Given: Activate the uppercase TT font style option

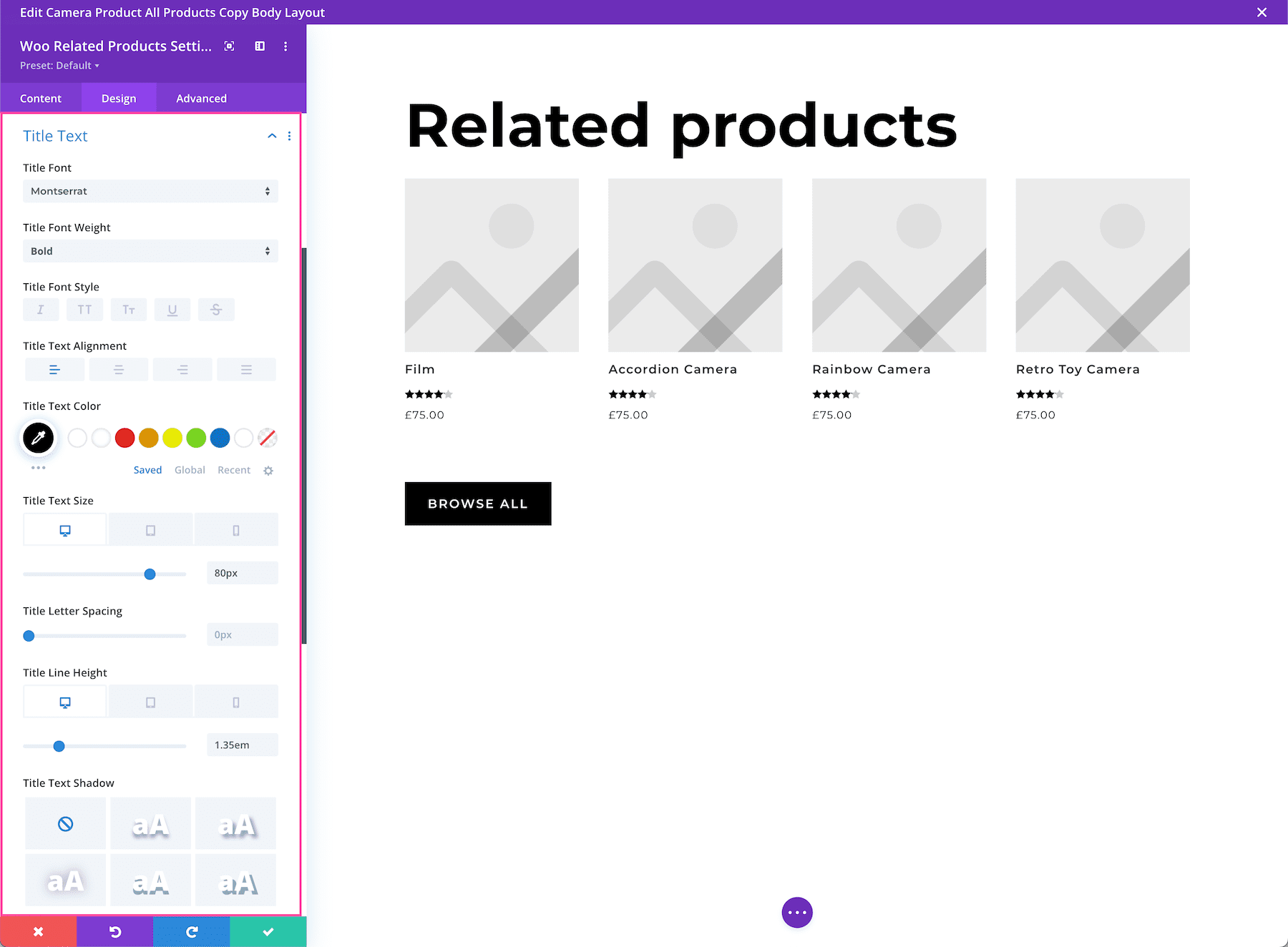Looking at the screenshot, I should click(x=84, y=309).
